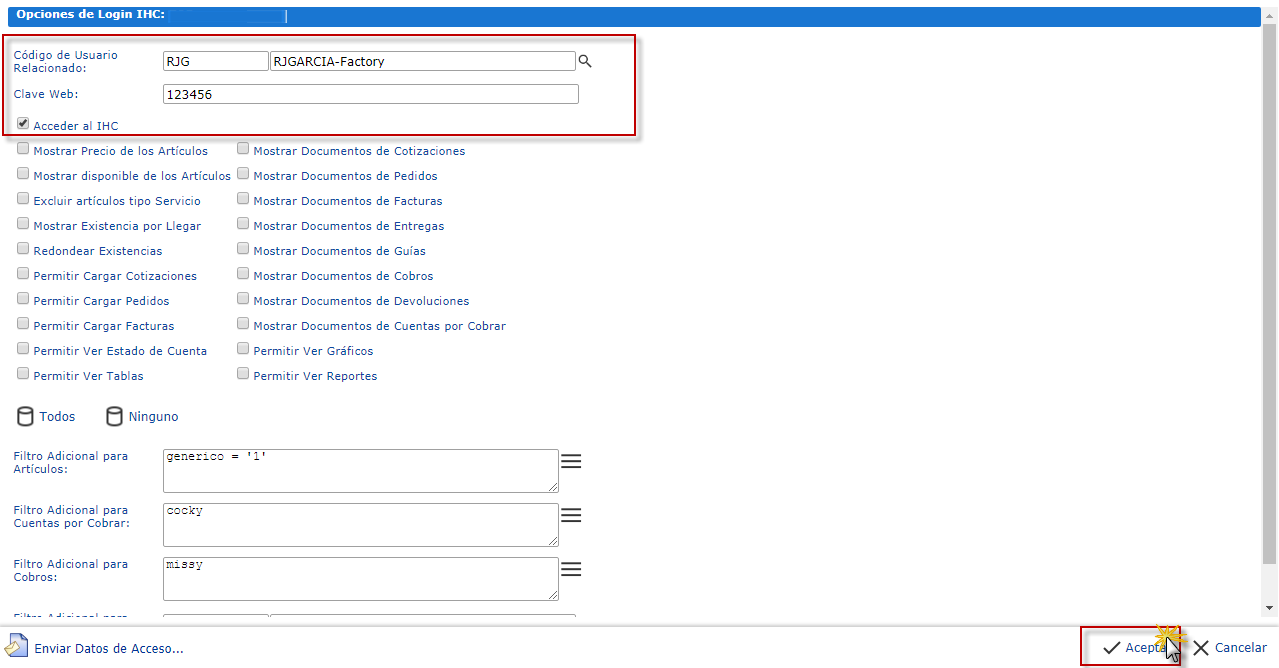Check Mostrar Documentos de Cotizaciones

pos(243,149)
